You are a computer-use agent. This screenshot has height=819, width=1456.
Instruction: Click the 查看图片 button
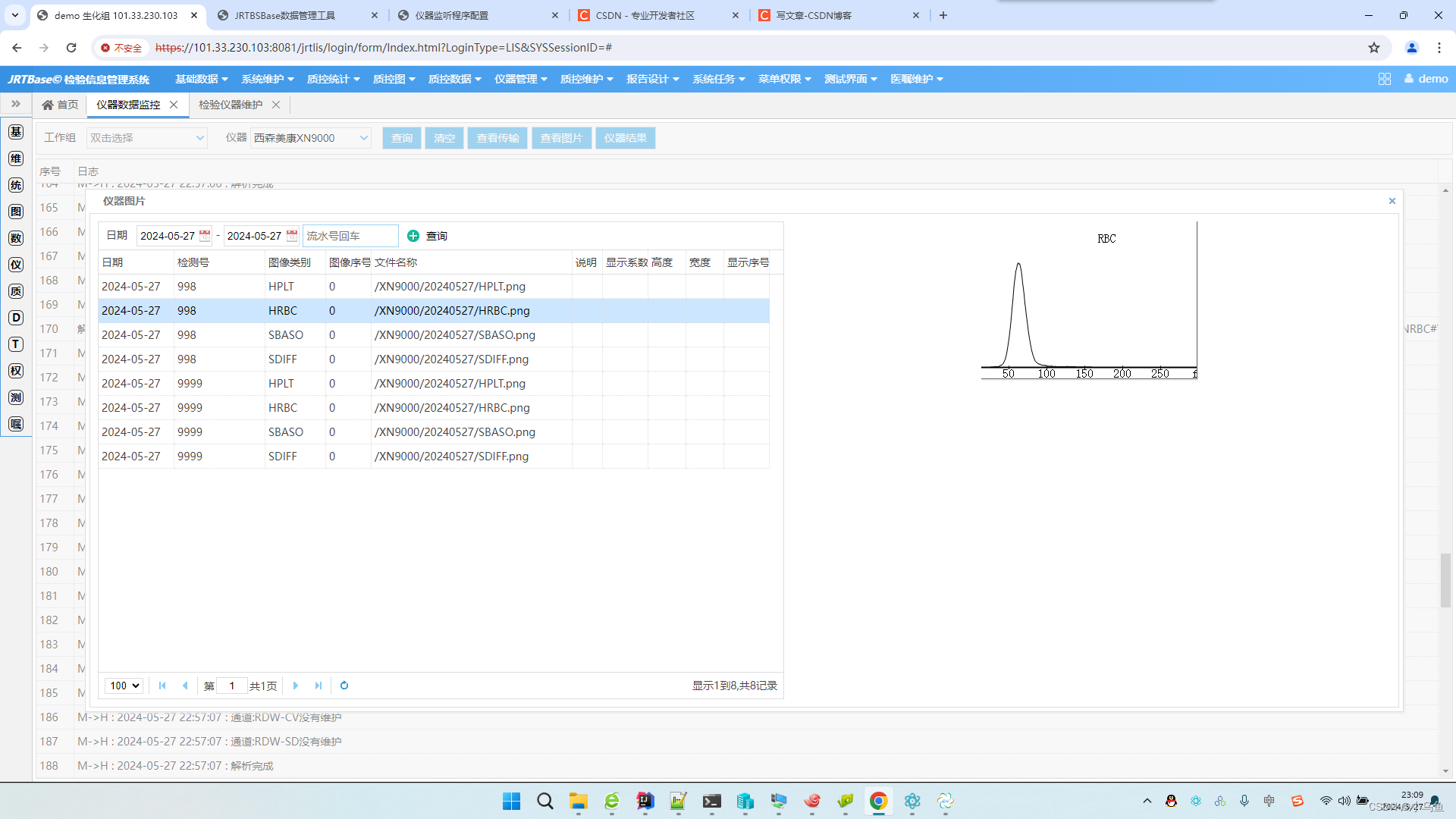[x=562, y=138]
